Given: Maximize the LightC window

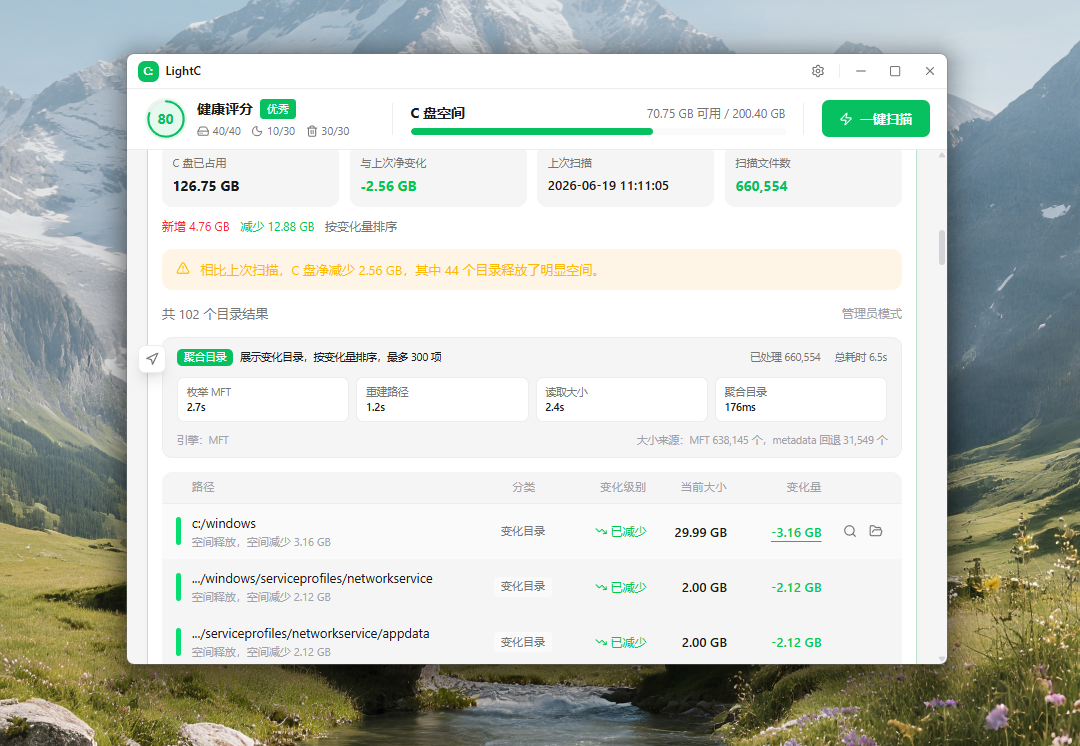Looking at the screenshot, I should pyautogui.click(x=895, y=71).
